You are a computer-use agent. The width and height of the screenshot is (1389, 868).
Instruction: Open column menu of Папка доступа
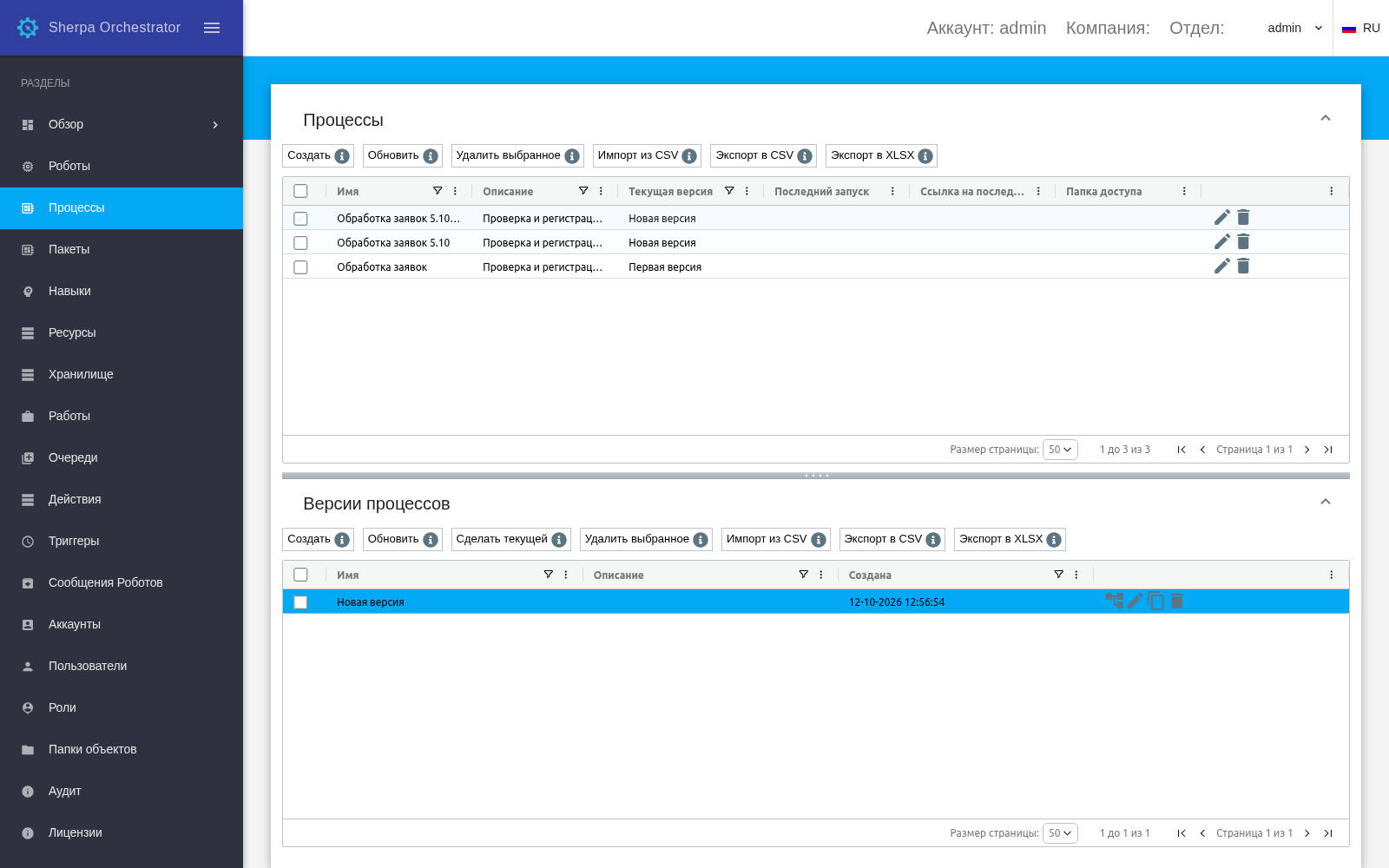coord(1184,191)
